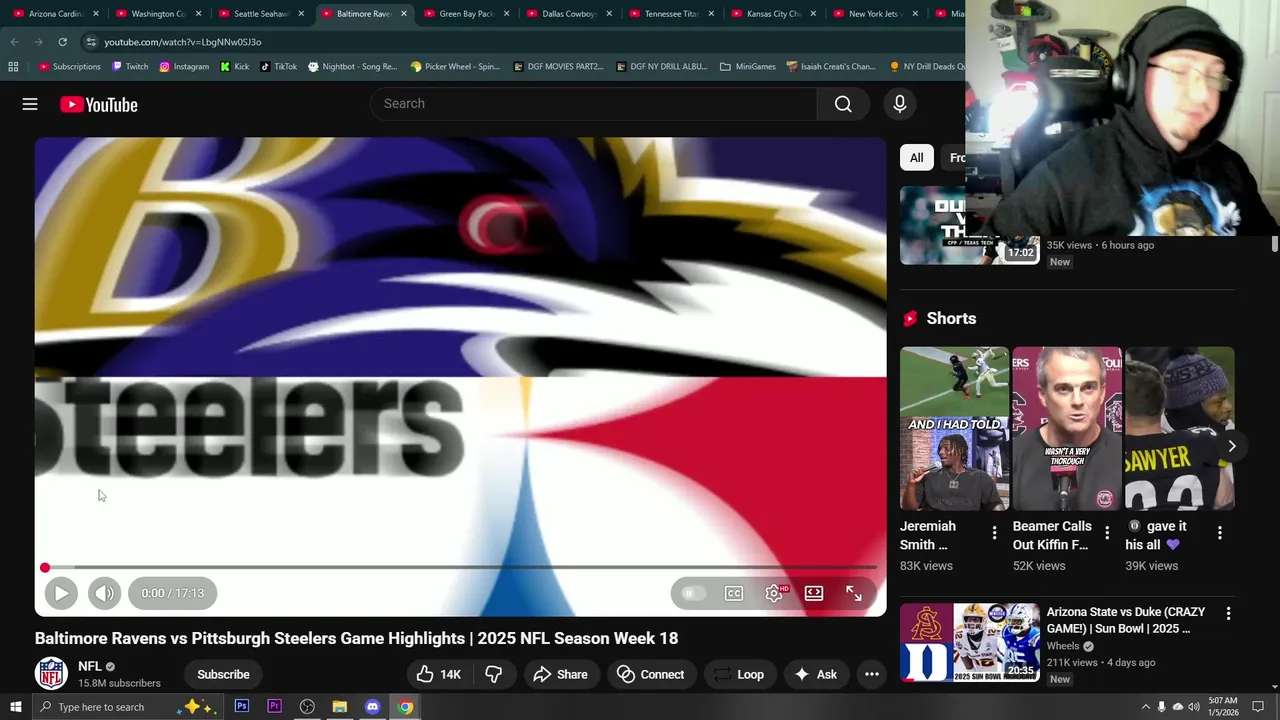
Task: Mute the video with the speaker icon
Action: (x=104, y=593)
